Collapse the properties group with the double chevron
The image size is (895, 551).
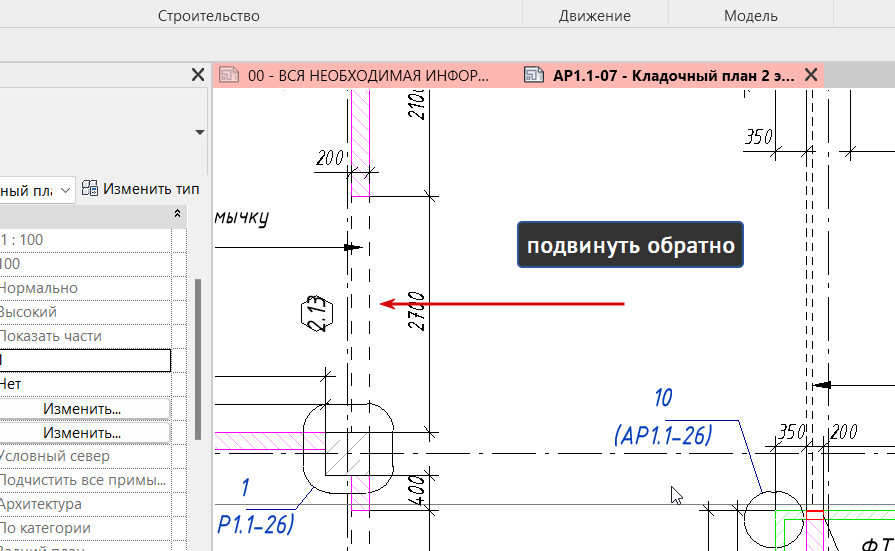(x=178, y=214)
